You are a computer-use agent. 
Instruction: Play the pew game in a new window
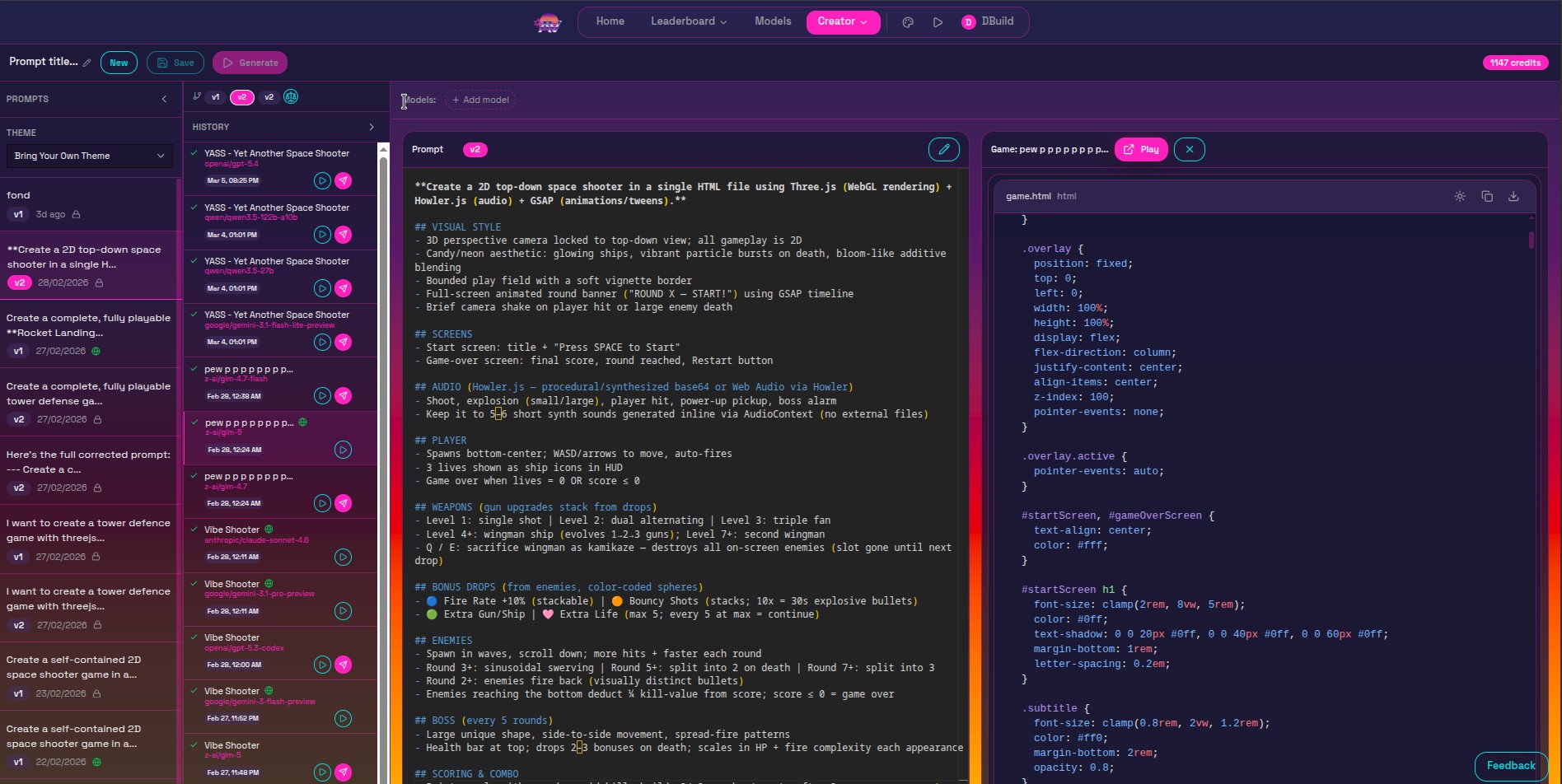coord(1141,149)
